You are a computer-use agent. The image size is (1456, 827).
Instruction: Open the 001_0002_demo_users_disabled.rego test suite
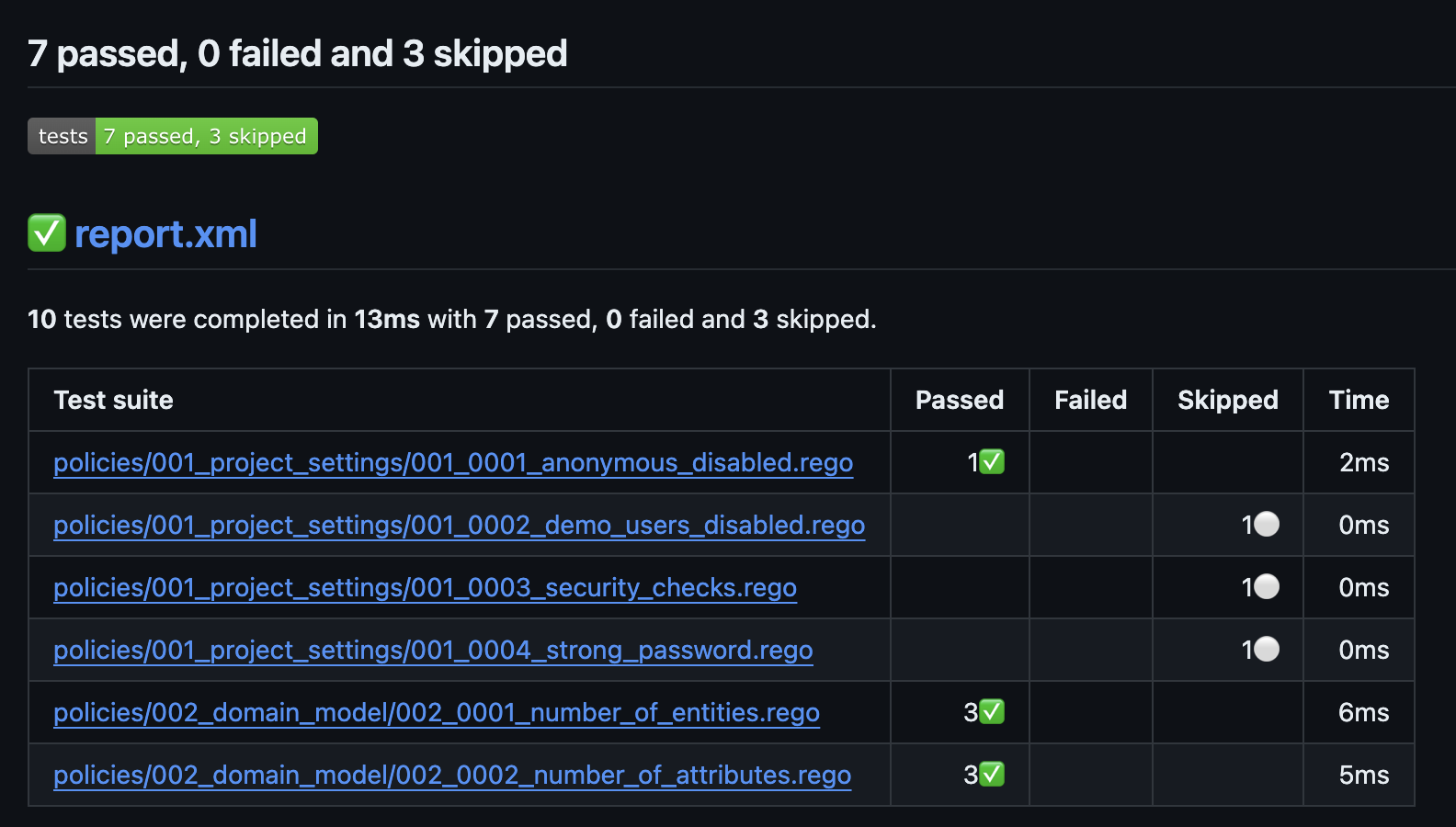click(459, 525)
